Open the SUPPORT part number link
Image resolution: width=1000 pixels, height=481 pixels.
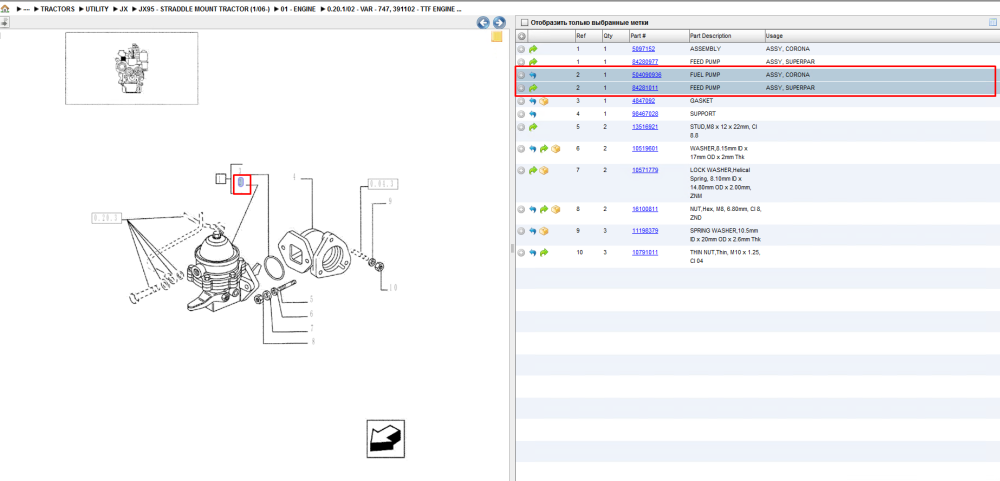(x=644, y=114)
